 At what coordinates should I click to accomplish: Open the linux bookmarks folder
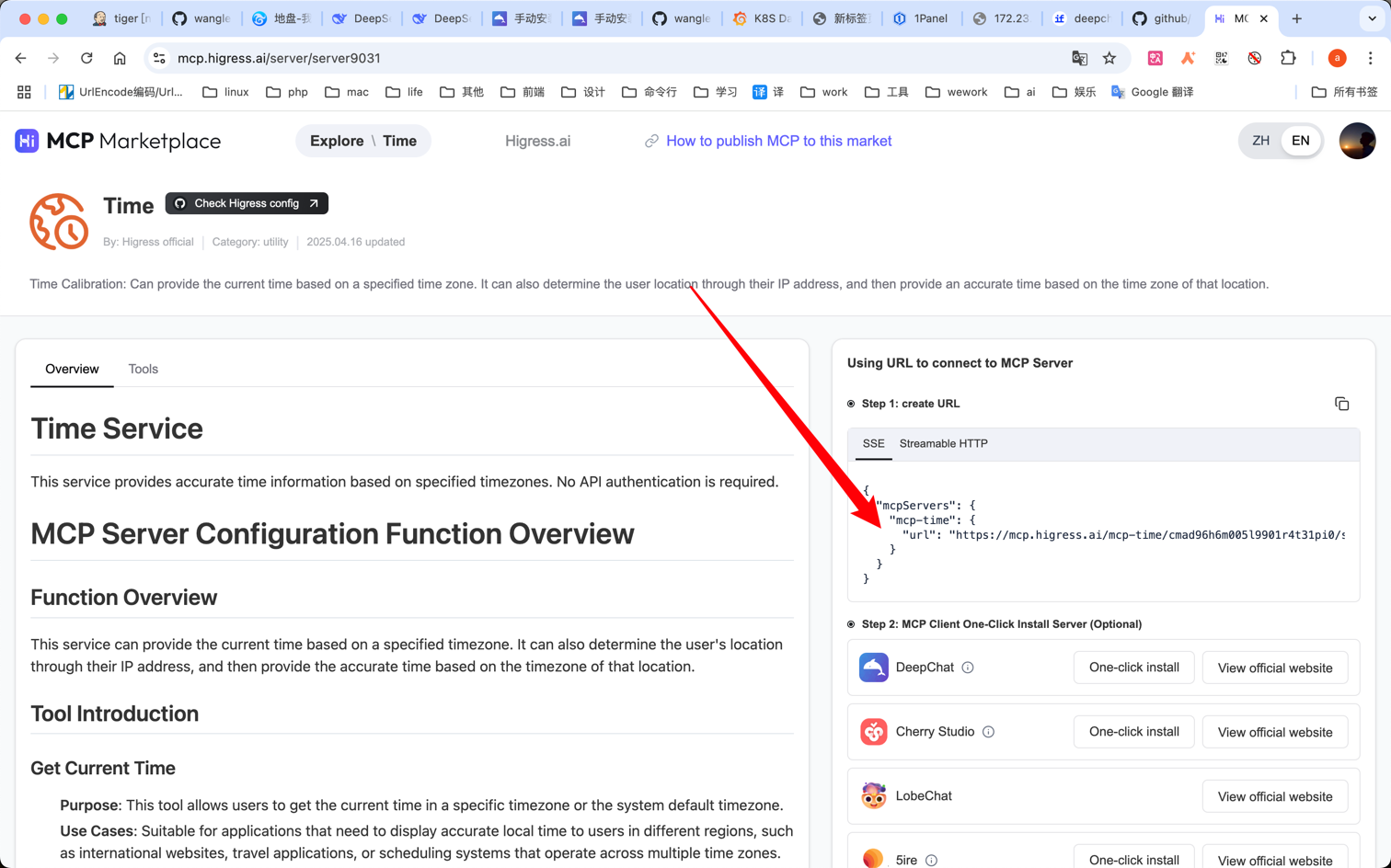[225, 92]
